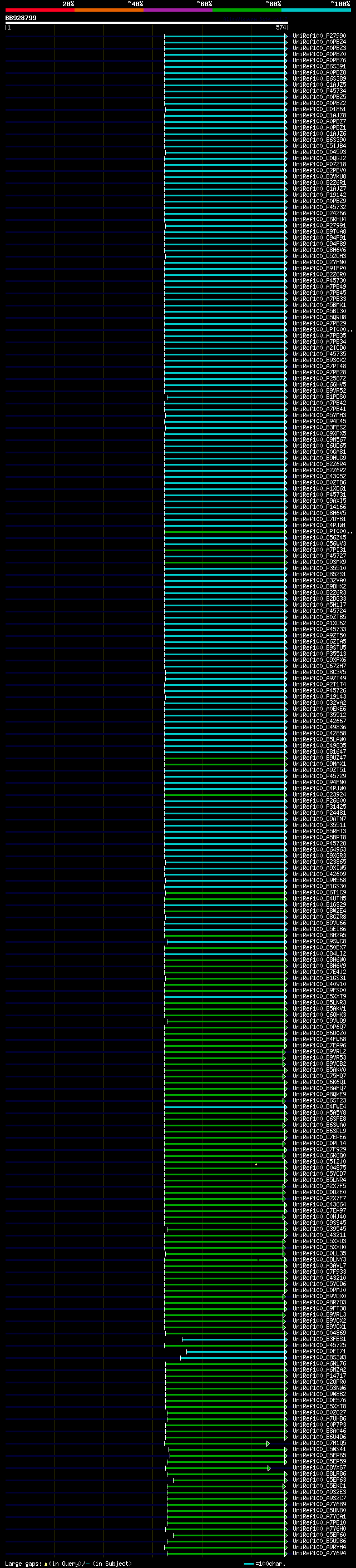The height and width of the screenshot is (1568, 356).
Task: Click the UniRef100_Q94F91 label
Action: click(319, 238)
